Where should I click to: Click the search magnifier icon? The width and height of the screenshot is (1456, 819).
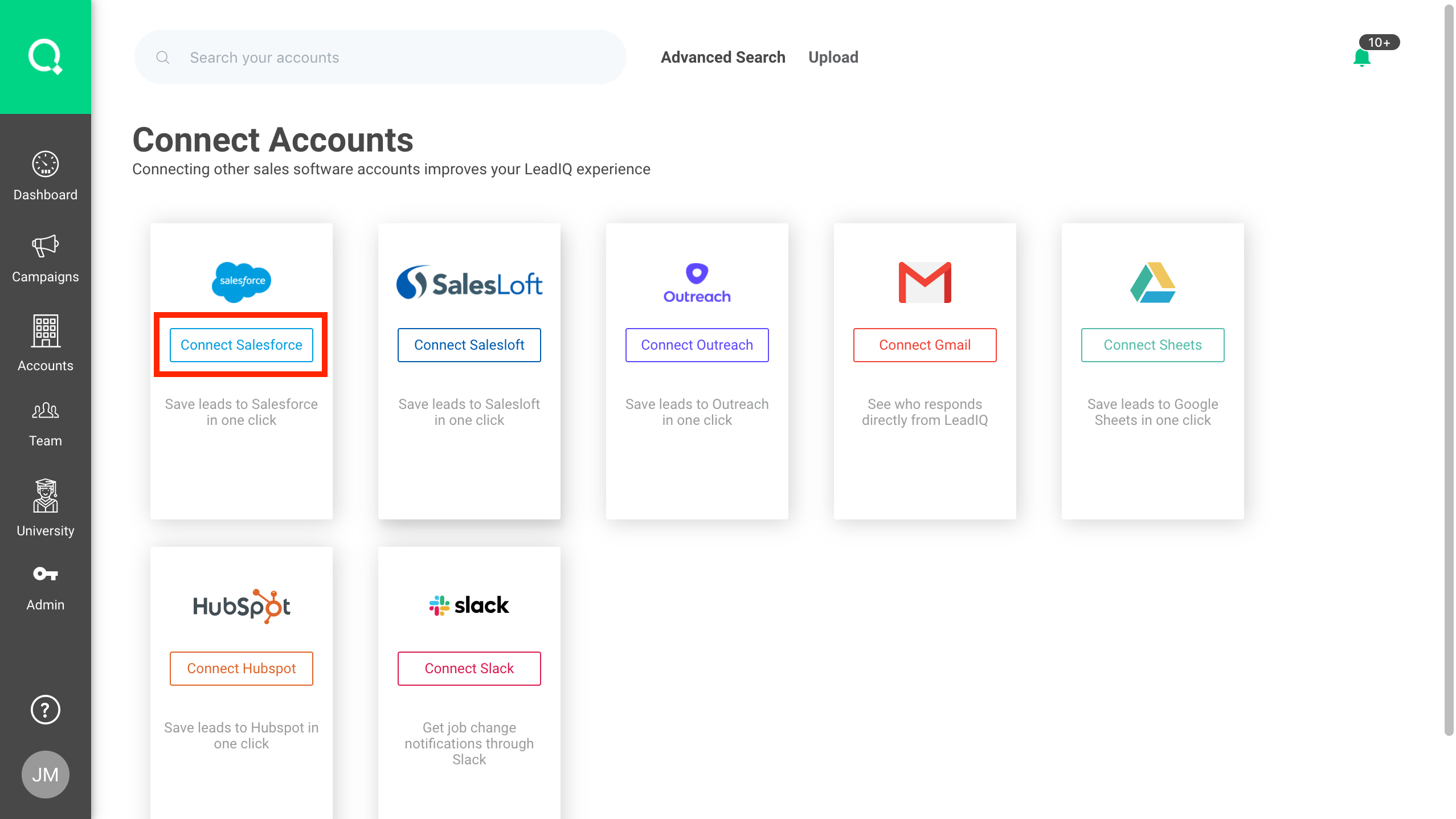coord(163,58)
